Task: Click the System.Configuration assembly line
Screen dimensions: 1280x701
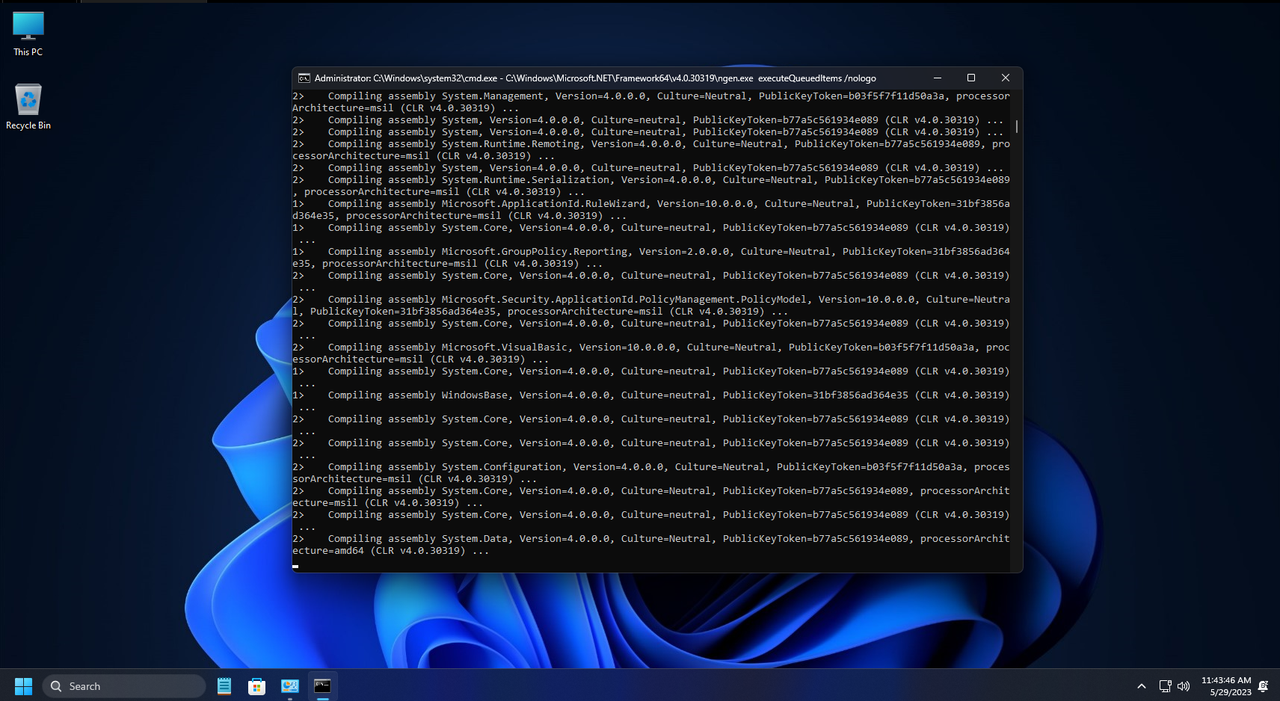Action: click(x=651, y=473)
